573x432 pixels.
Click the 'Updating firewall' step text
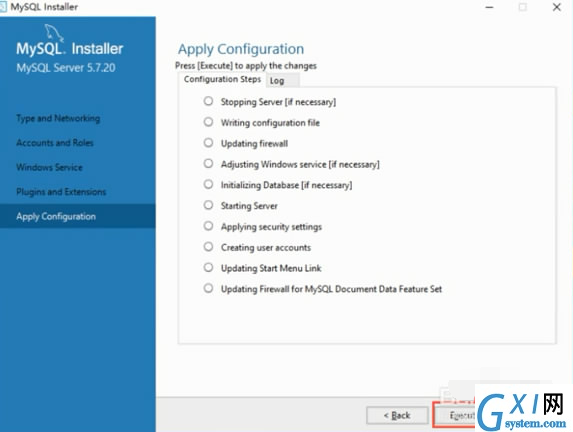pos(254,144)
